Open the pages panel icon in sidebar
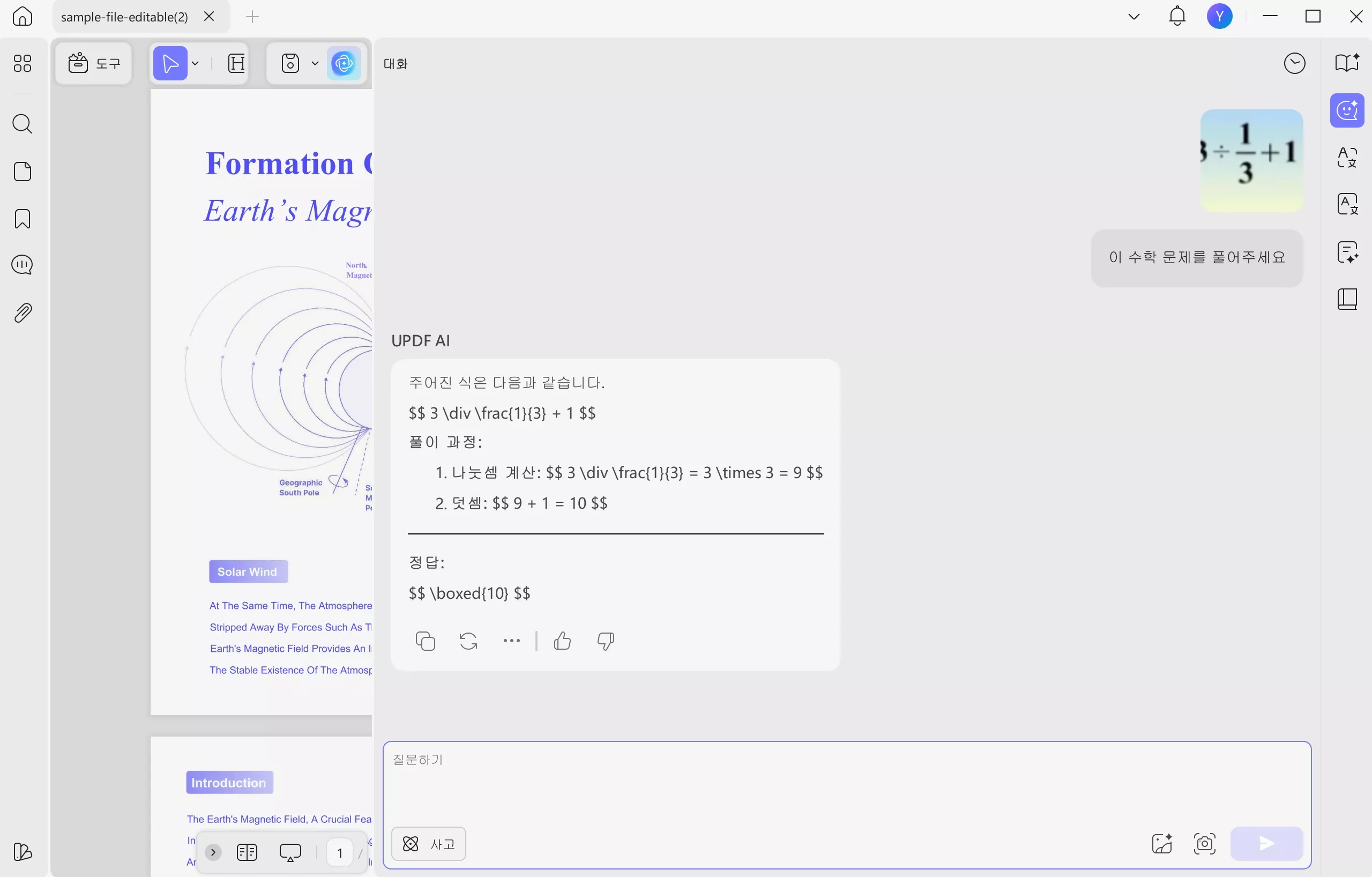Viewport: 1372px width, 877px height. pyautogui.click(x=22, y=172)
